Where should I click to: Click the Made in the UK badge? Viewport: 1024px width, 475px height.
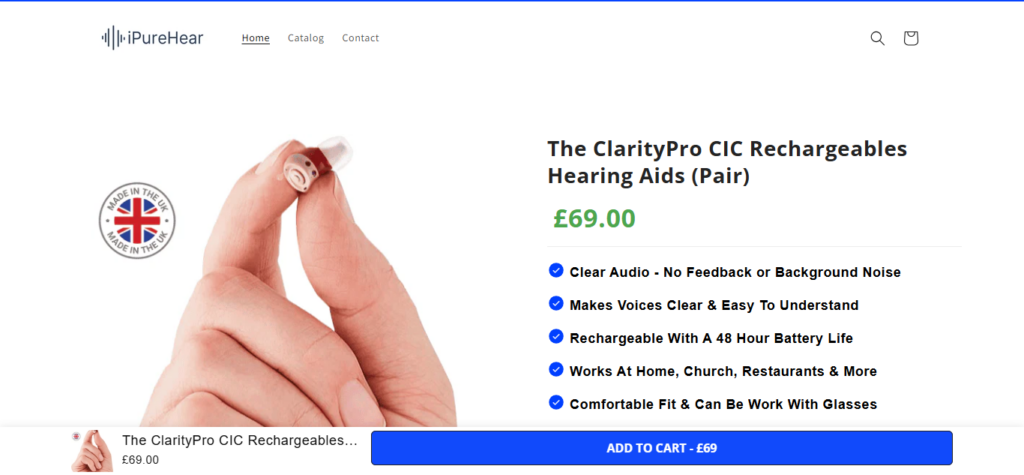click(137, 220)
